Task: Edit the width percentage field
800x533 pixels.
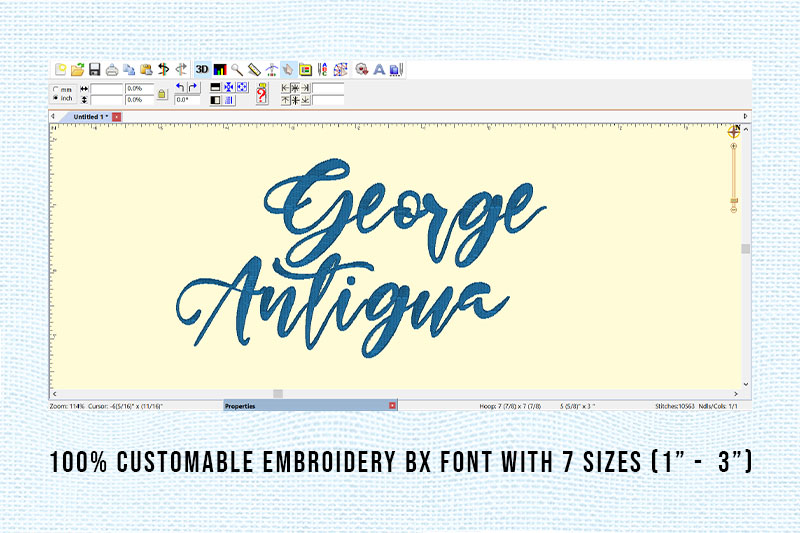Action: (x=139, y=89)
